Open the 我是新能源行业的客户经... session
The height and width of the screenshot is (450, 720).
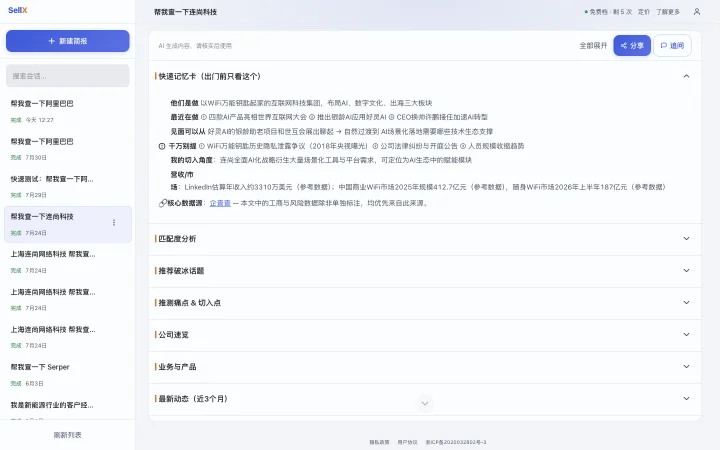coord(68,409)
